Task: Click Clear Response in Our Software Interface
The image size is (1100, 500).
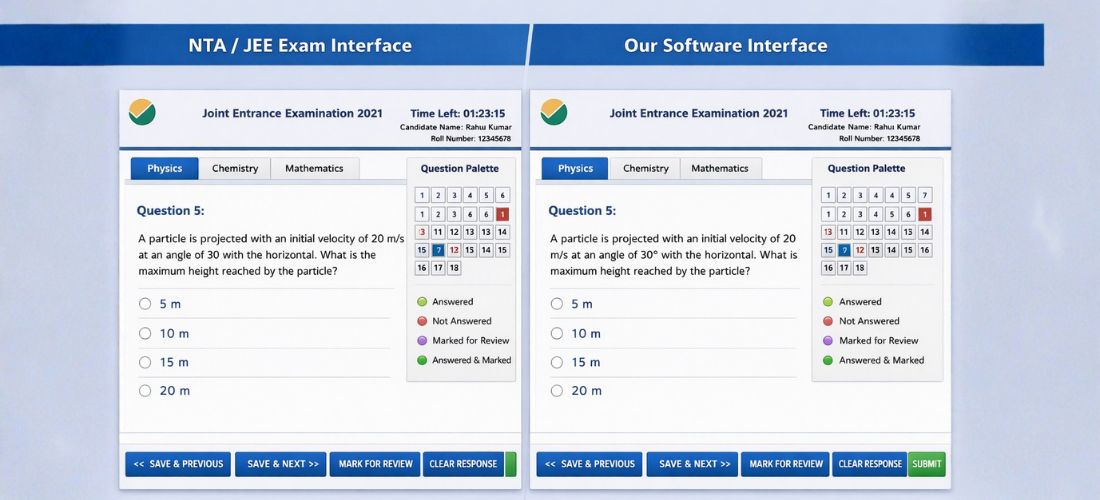Action: [870, 464]
